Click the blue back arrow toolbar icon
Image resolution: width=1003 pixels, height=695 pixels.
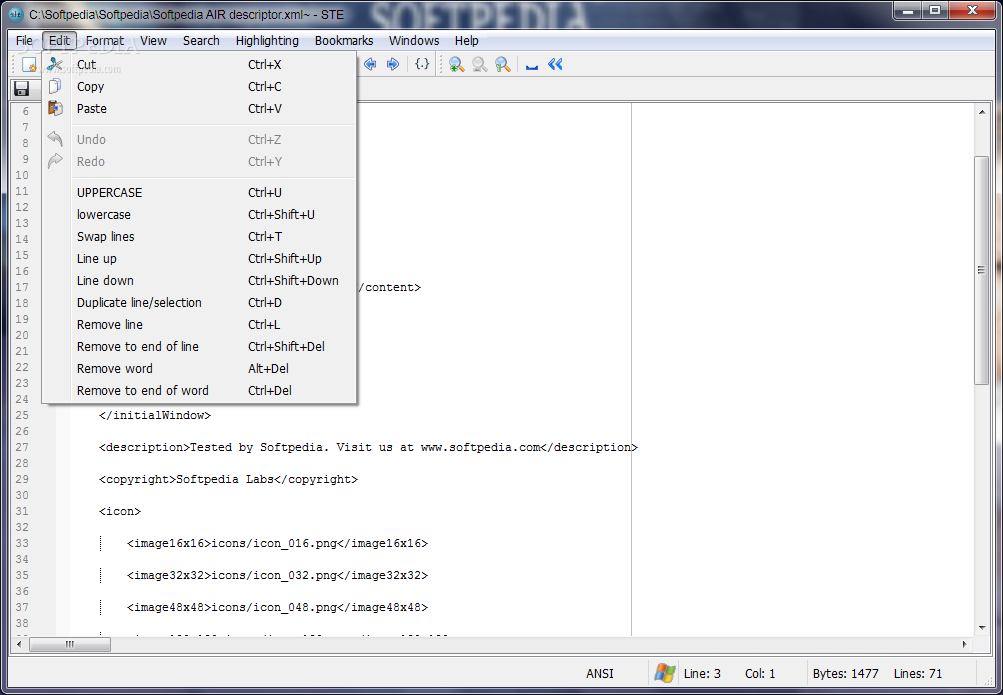(x=370, y=64)
